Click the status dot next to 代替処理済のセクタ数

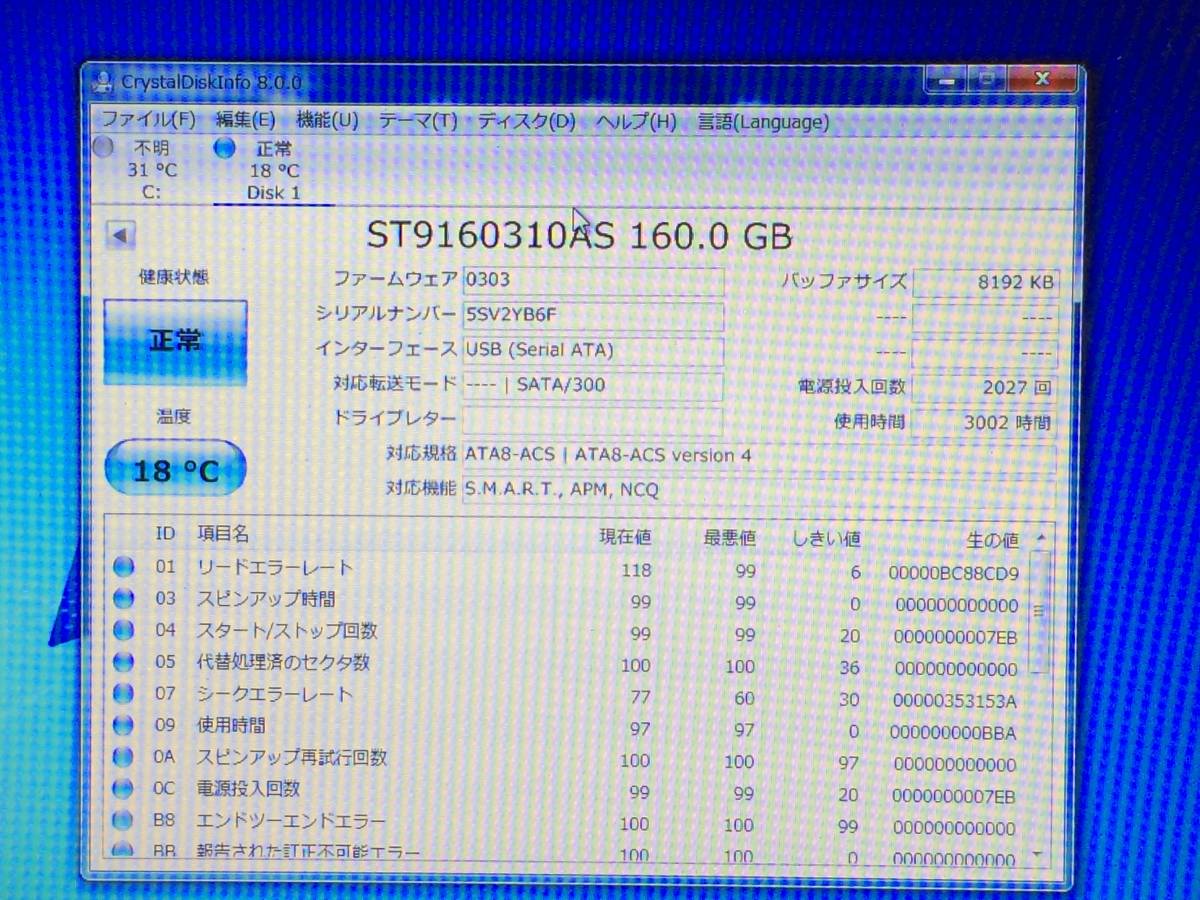(123, 662)
